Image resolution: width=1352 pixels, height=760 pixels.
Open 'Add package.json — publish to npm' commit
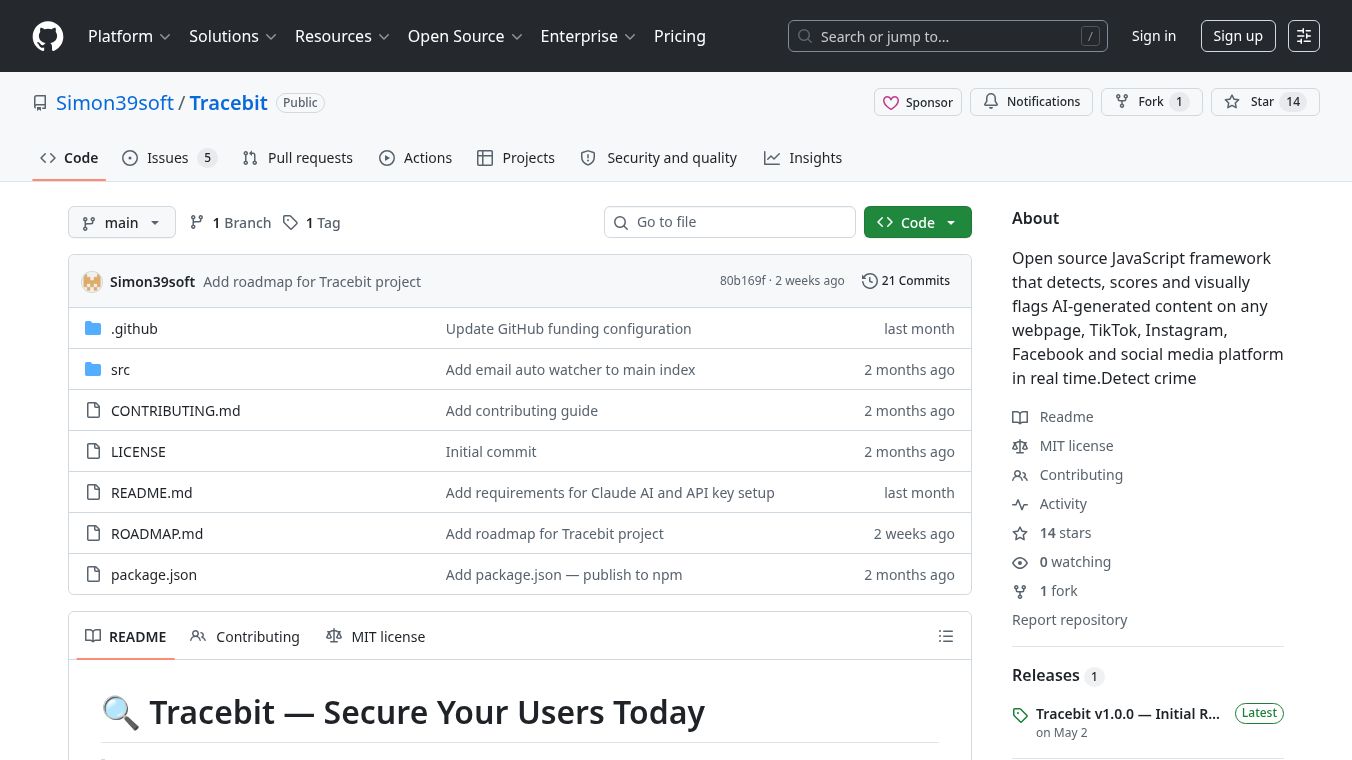(x=564, y=575)
